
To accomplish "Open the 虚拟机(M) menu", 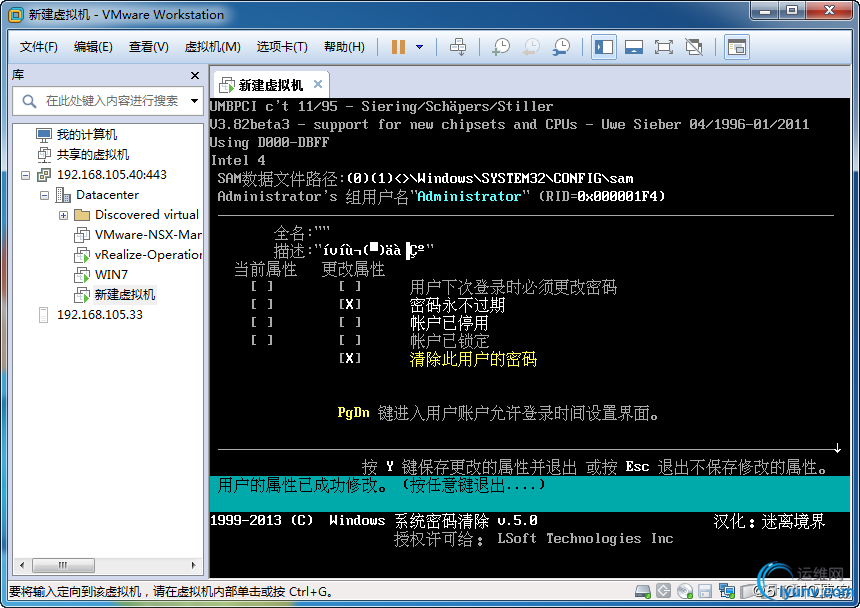I will pos(212,47).
